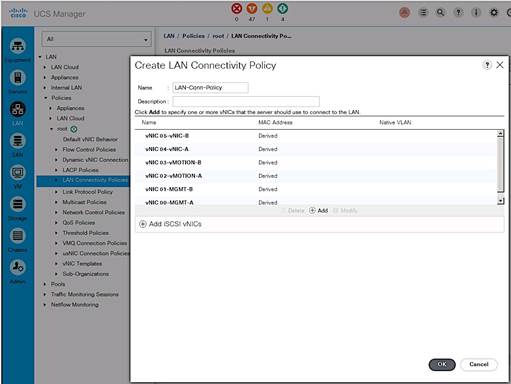Sort by the MAC Address column header

(x=275, y=123)
